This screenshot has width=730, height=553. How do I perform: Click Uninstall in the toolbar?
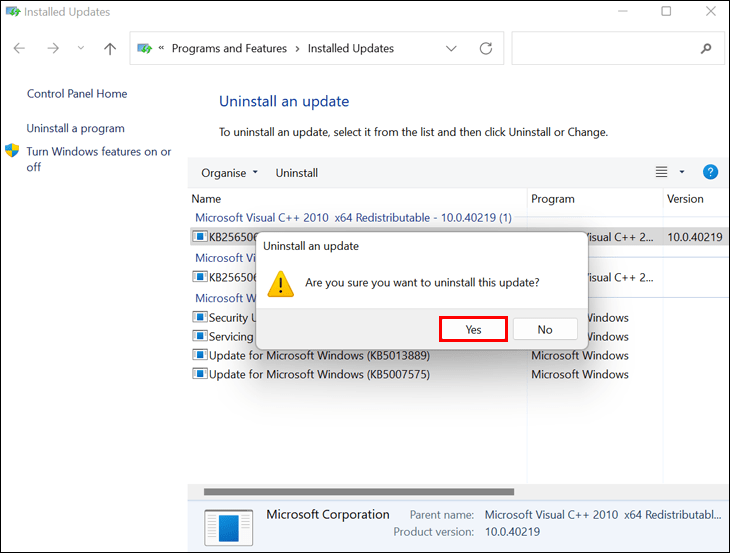point(297,173)
